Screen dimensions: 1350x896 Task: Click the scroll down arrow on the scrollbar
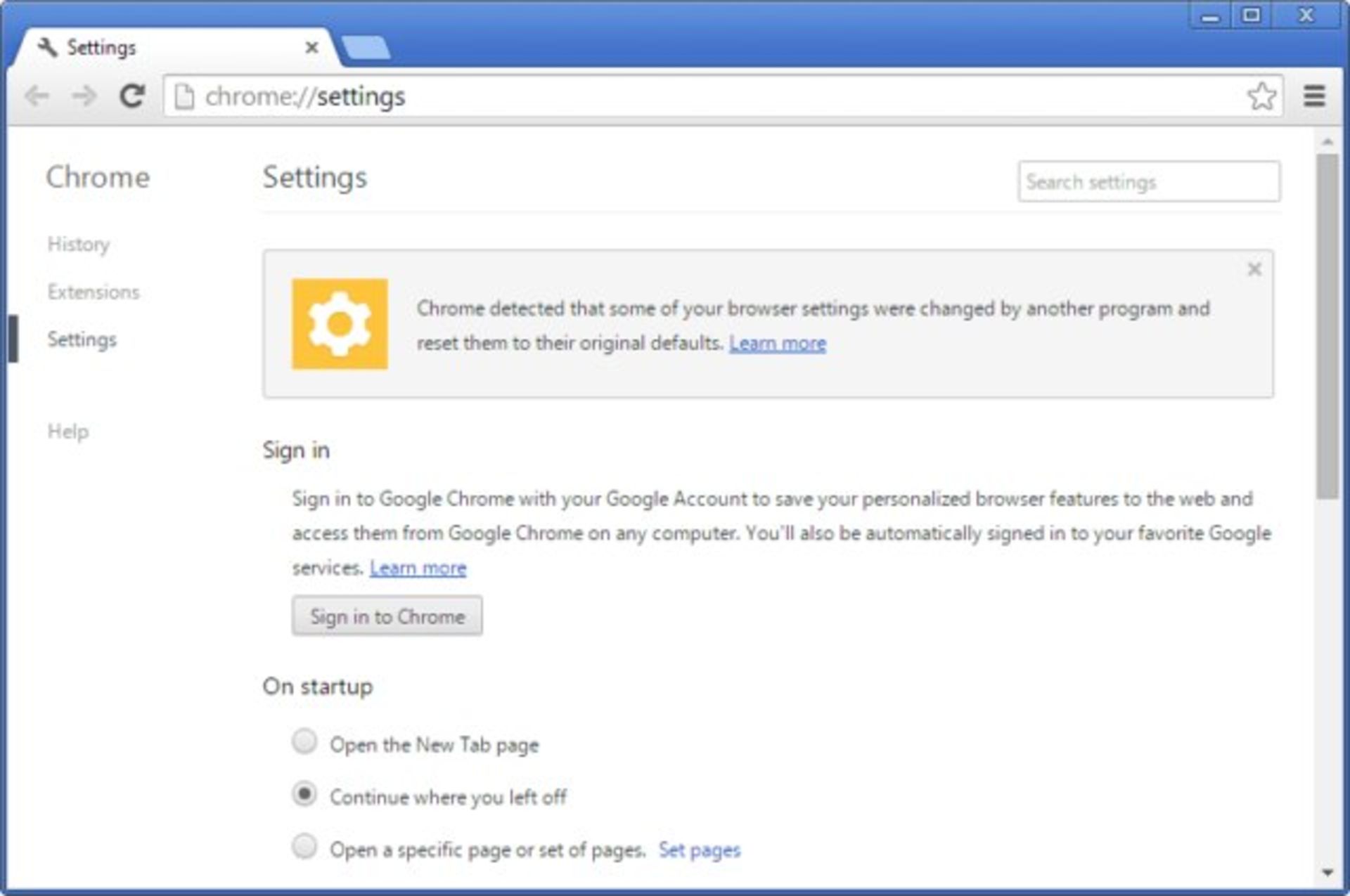1327,873
